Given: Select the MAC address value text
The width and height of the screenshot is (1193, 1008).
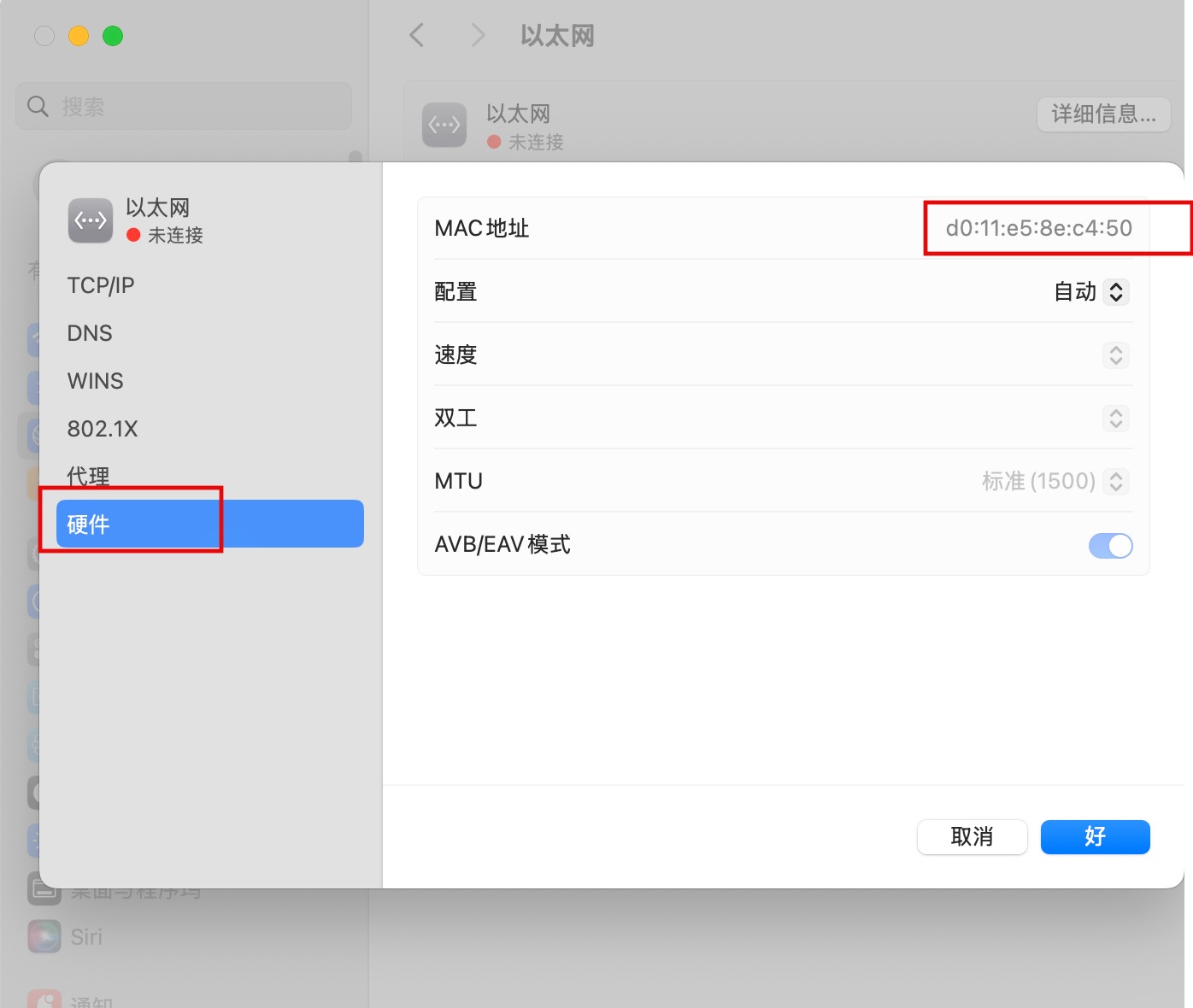Looking at the screenshot, I should [x=1038, y=228].
